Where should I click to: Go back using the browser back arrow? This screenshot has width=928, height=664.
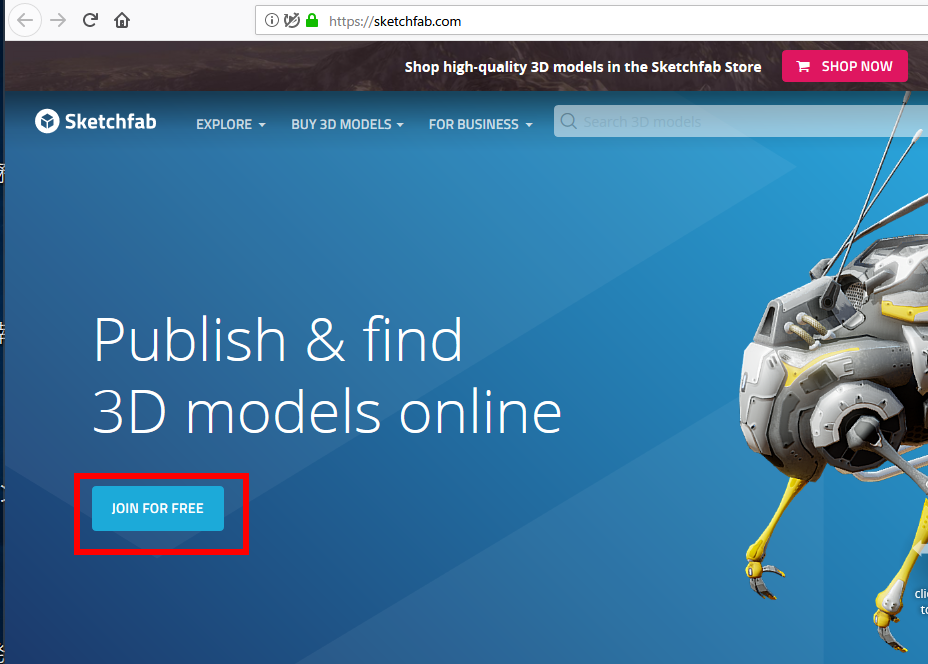(x=25, y=21)
